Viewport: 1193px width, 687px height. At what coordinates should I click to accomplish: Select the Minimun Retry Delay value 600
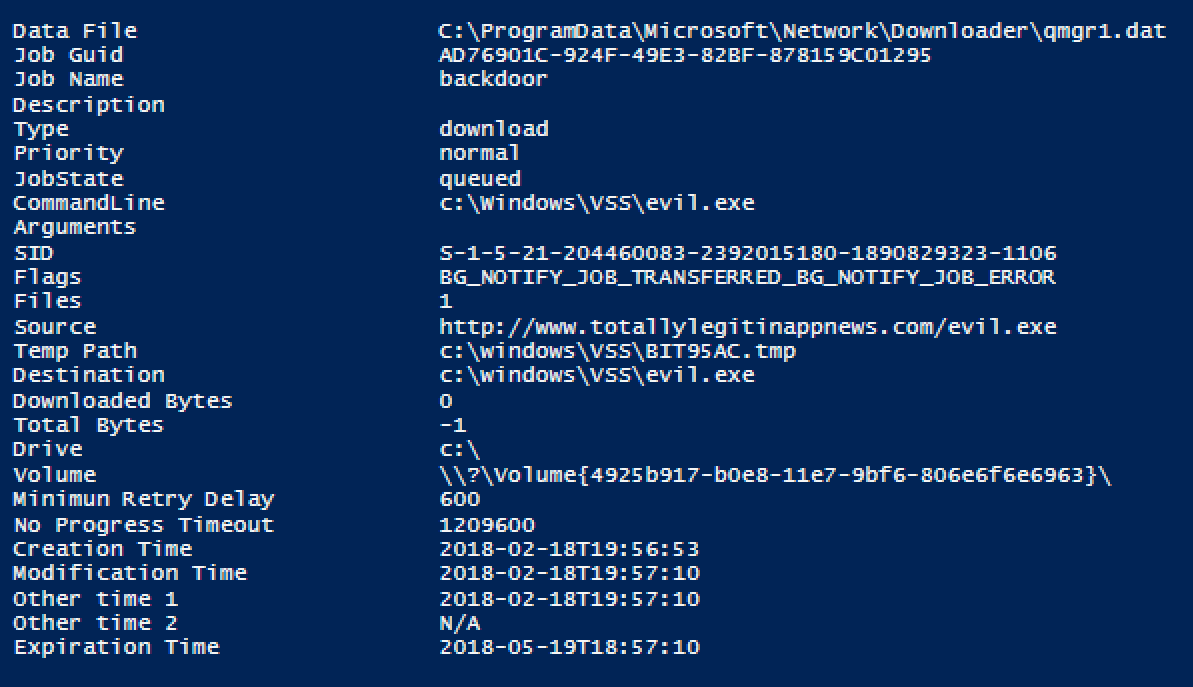pyautogui.click(x=460, y=500)
